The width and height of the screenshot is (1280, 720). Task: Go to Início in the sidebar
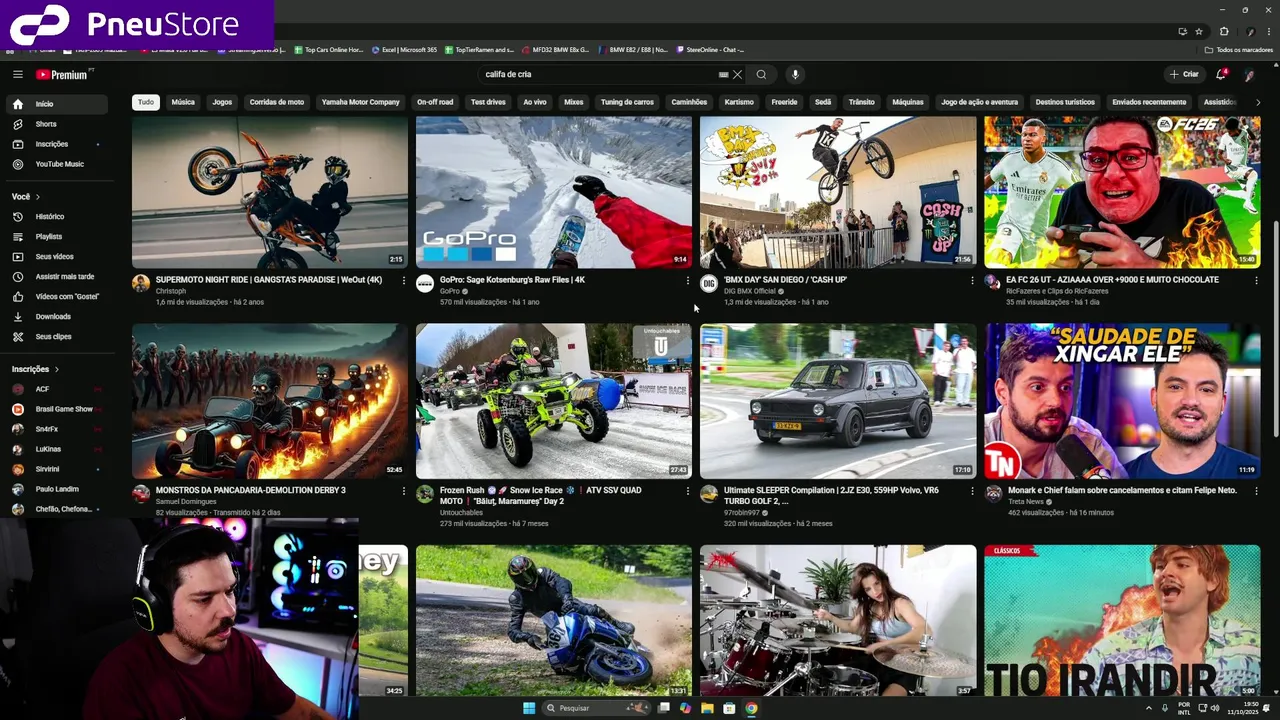tap(55, 104)
